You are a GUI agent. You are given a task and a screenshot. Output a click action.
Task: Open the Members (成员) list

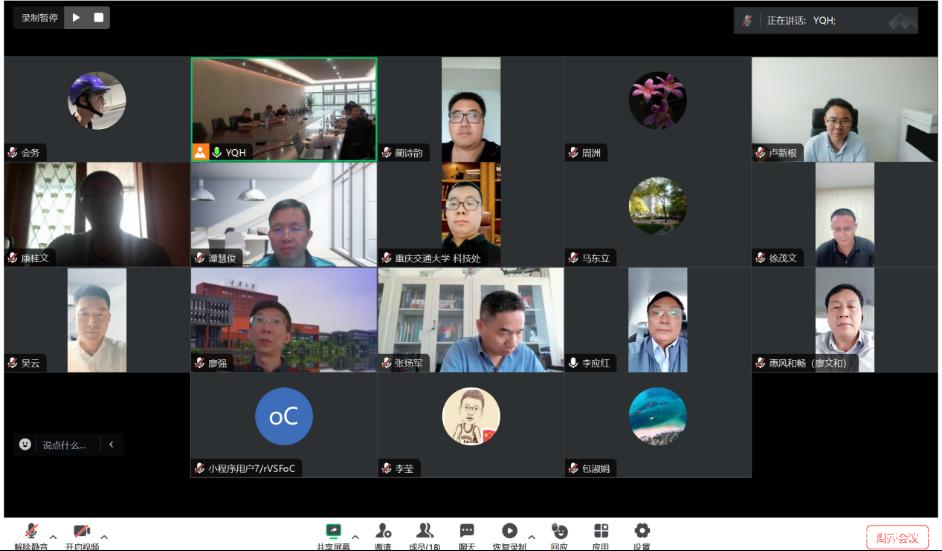click(425, 532)
